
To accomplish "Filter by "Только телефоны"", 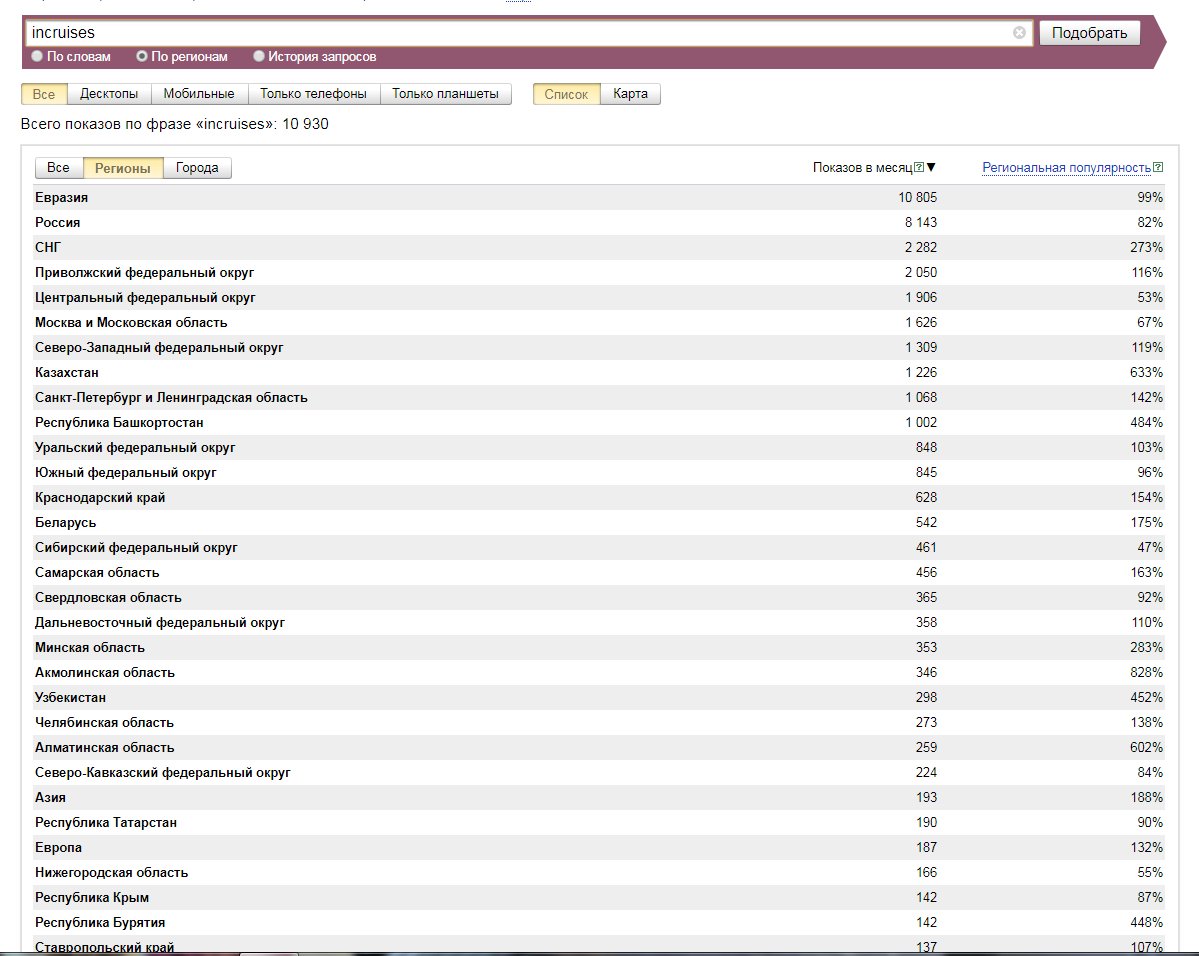I will pos(313,94).
